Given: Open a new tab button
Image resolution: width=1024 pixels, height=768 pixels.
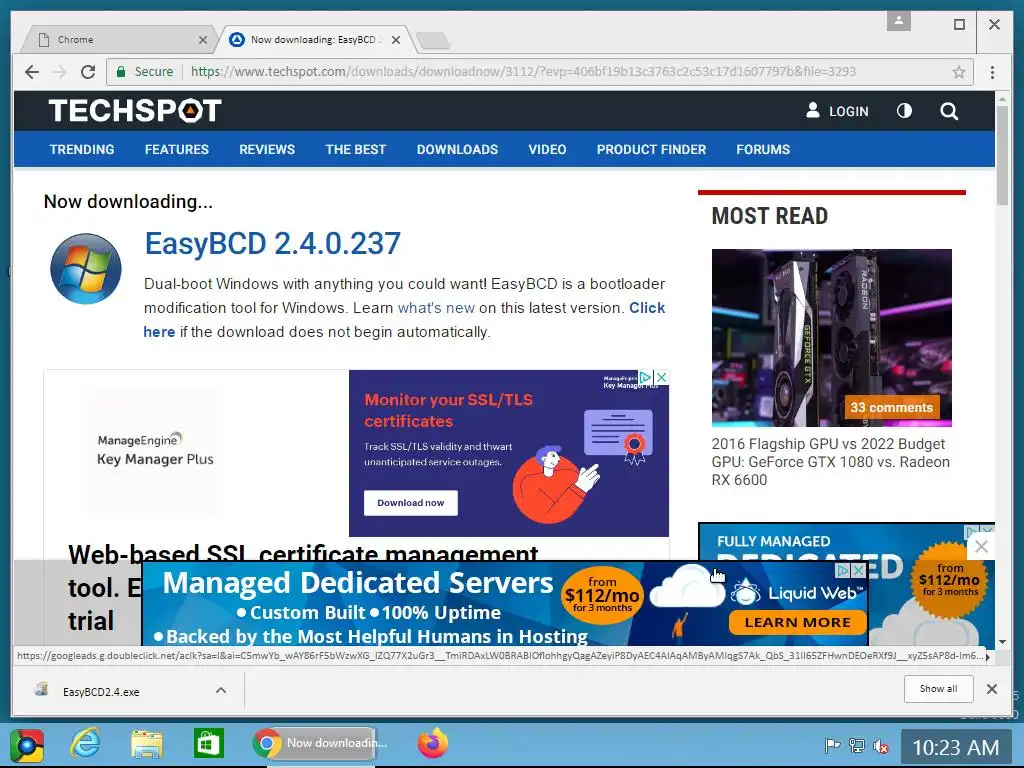Looking at the screenshot, I should [x=432, y=40].
